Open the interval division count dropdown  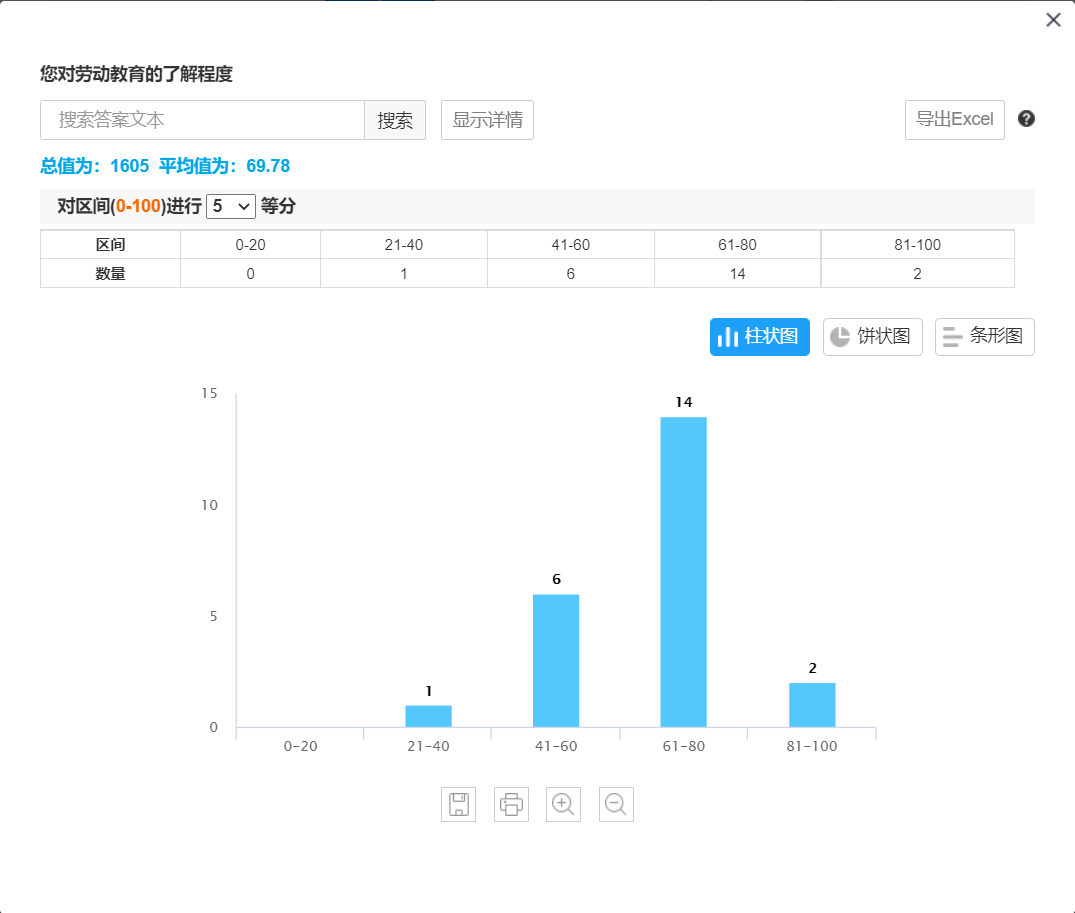tap(231, 207)
